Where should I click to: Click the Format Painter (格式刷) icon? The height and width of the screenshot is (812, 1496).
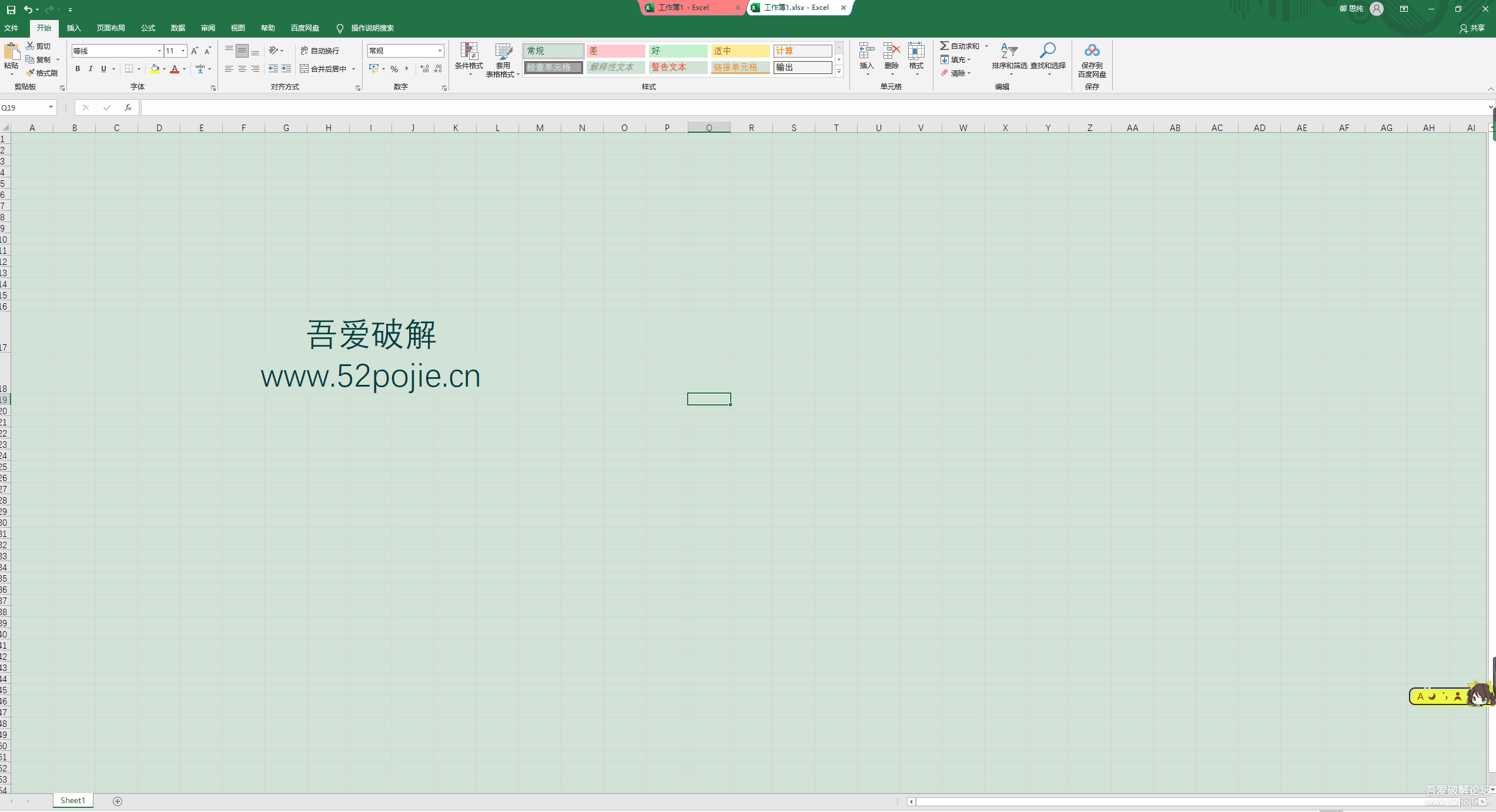tap(31, 73)
